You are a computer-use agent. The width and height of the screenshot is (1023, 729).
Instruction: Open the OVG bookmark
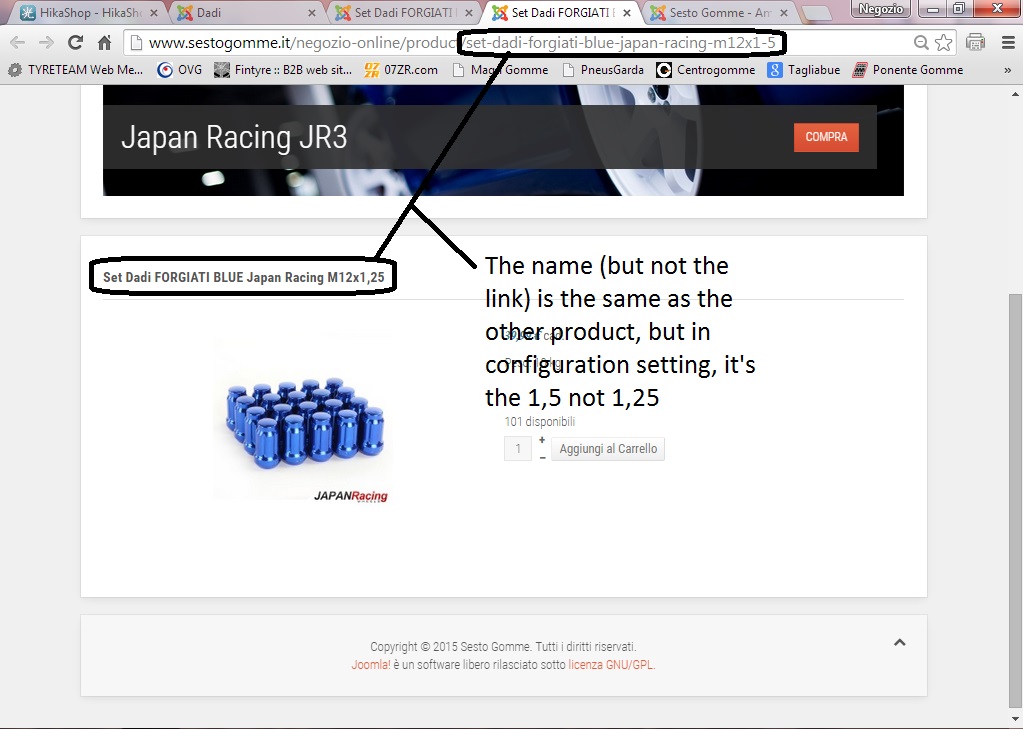click(x=181, y=70)
